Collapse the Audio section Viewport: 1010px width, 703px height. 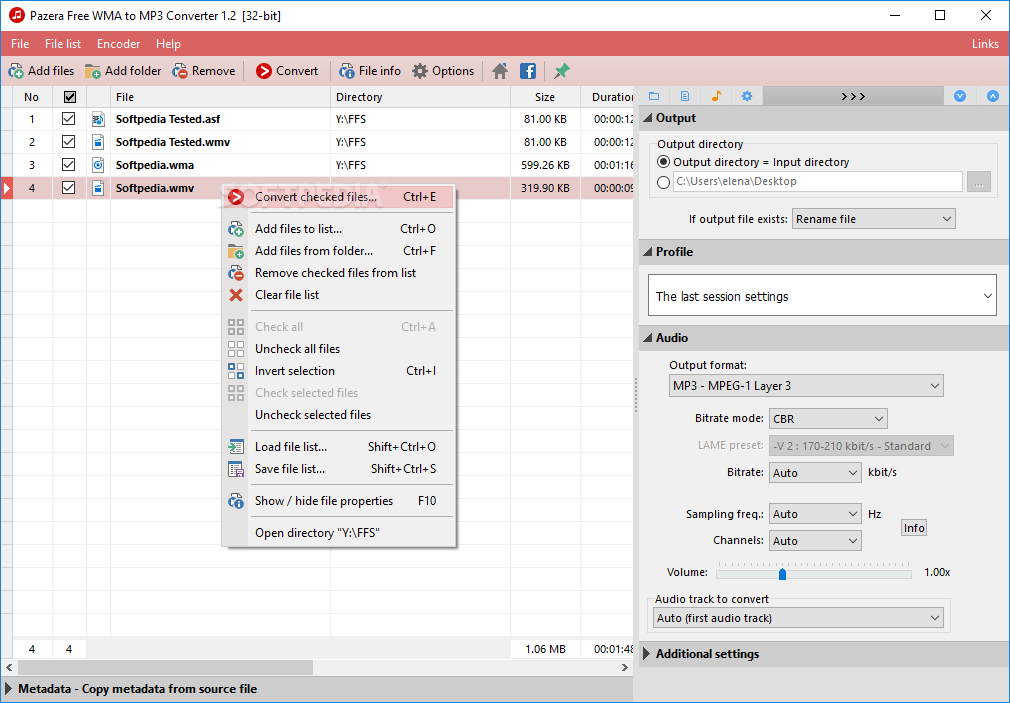pyautogui.click(x=647, y=338)
